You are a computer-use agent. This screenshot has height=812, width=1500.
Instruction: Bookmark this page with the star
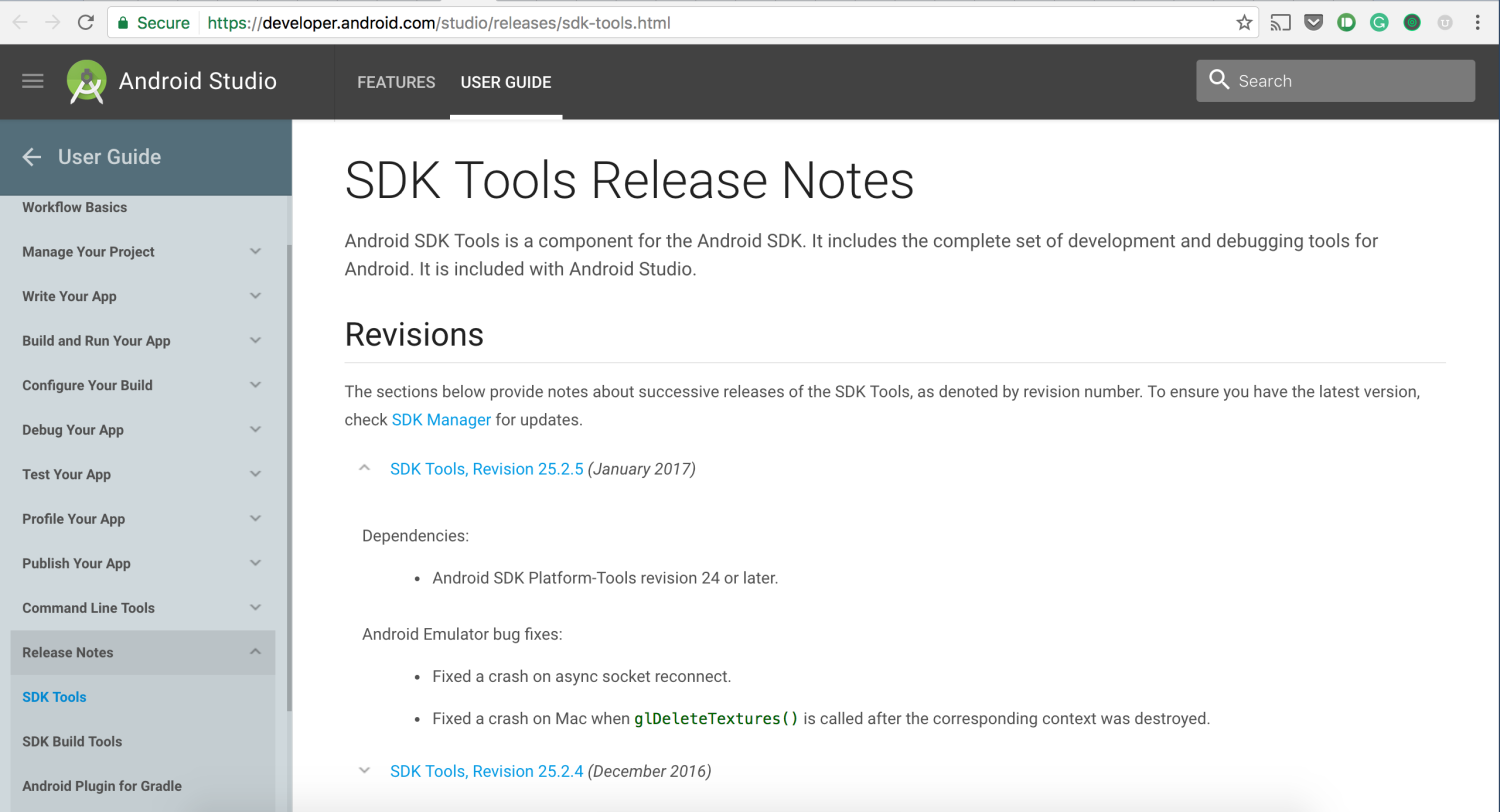click(1244, 22)
